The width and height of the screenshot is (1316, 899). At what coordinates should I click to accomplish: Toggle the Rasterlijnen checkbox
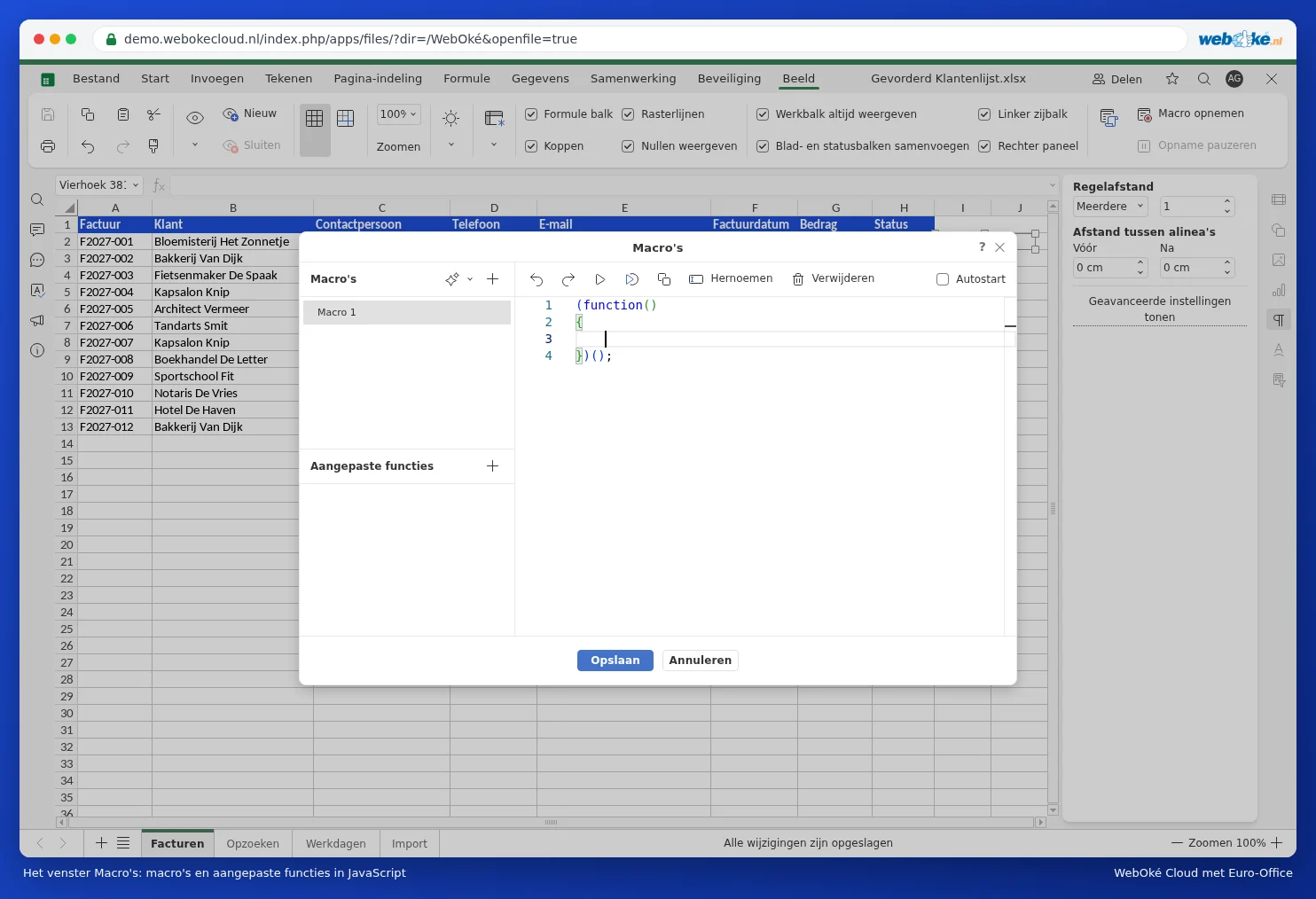(x=628, y=114)
